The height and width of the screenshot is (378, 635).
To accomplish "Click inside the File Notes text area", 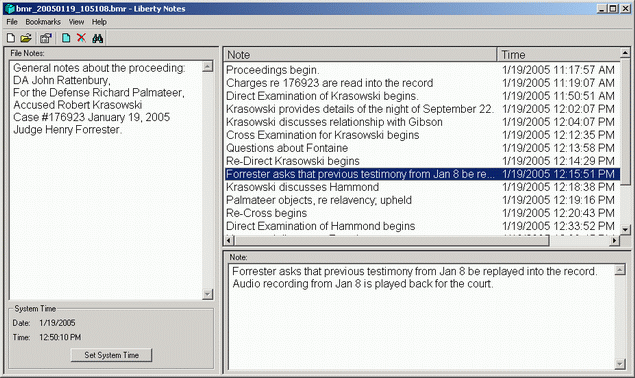I will [106, 180].
